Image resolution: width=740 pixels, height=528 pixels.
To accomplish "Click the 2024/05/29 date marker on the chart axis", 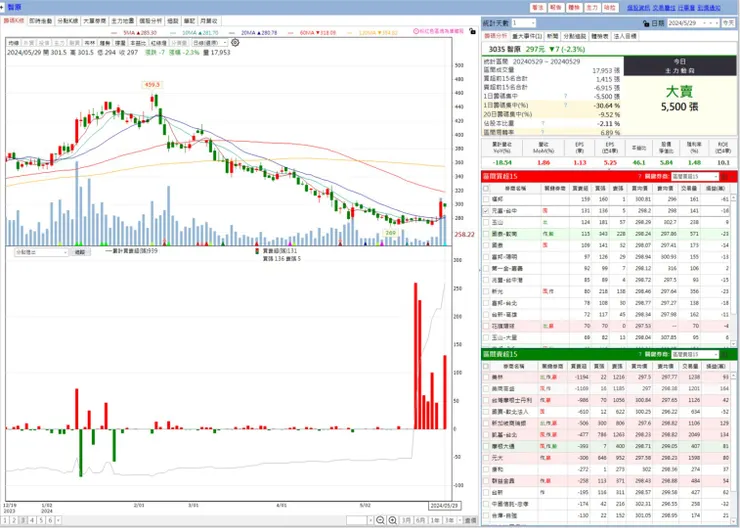I will point(445,506).
